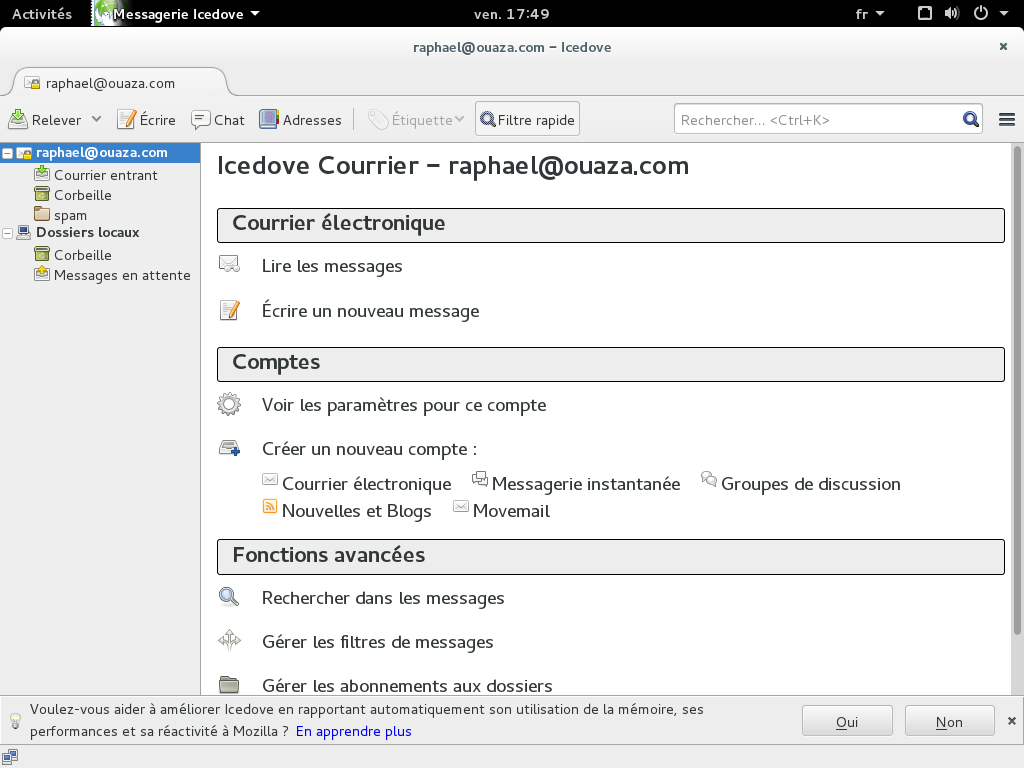1024x768 pixels.
Task: Select Courrier entrant folder
Action: point(105,175)
